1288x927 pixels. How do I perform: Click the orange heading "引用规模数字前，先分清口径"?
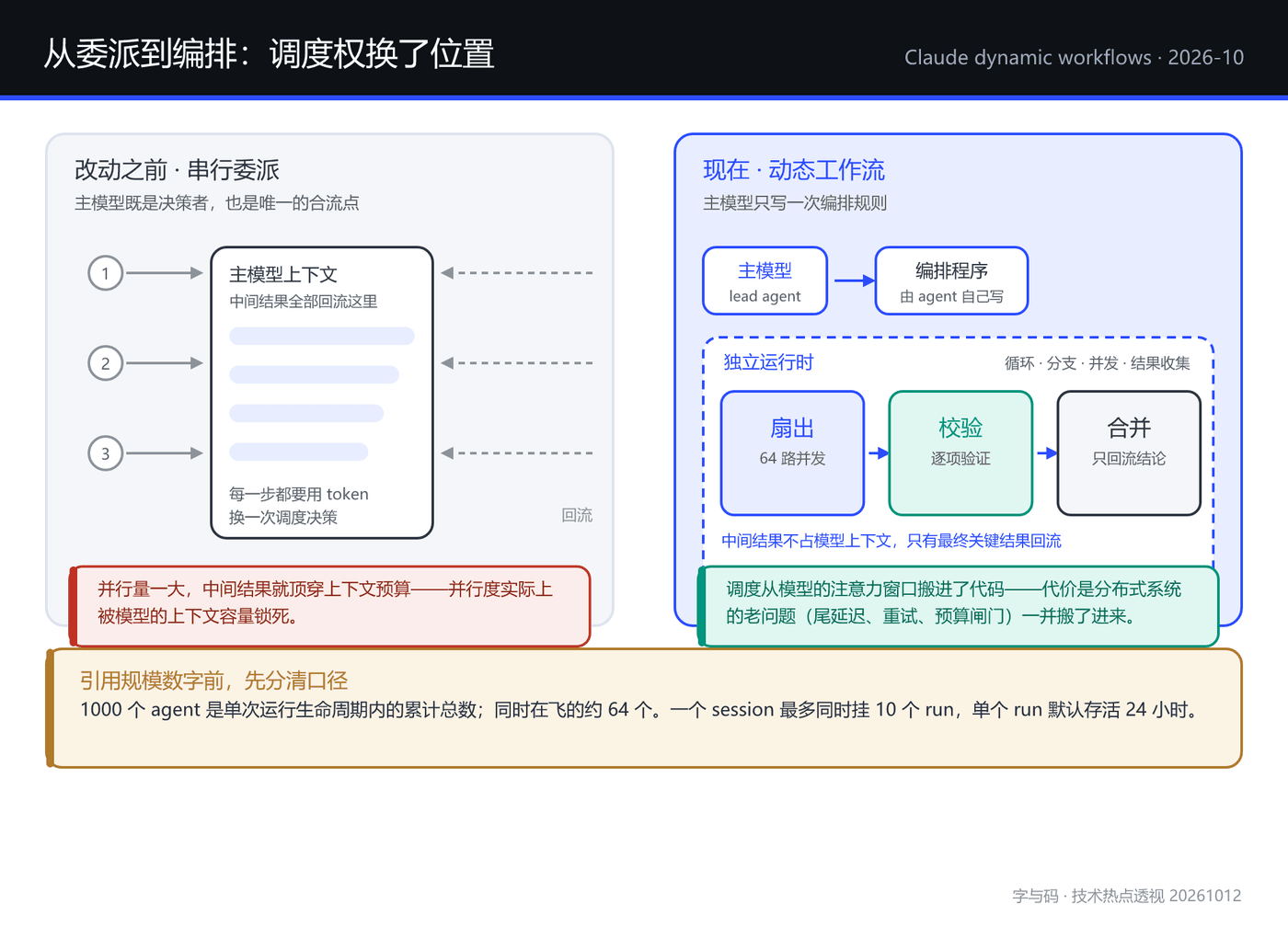click(213, 681)
